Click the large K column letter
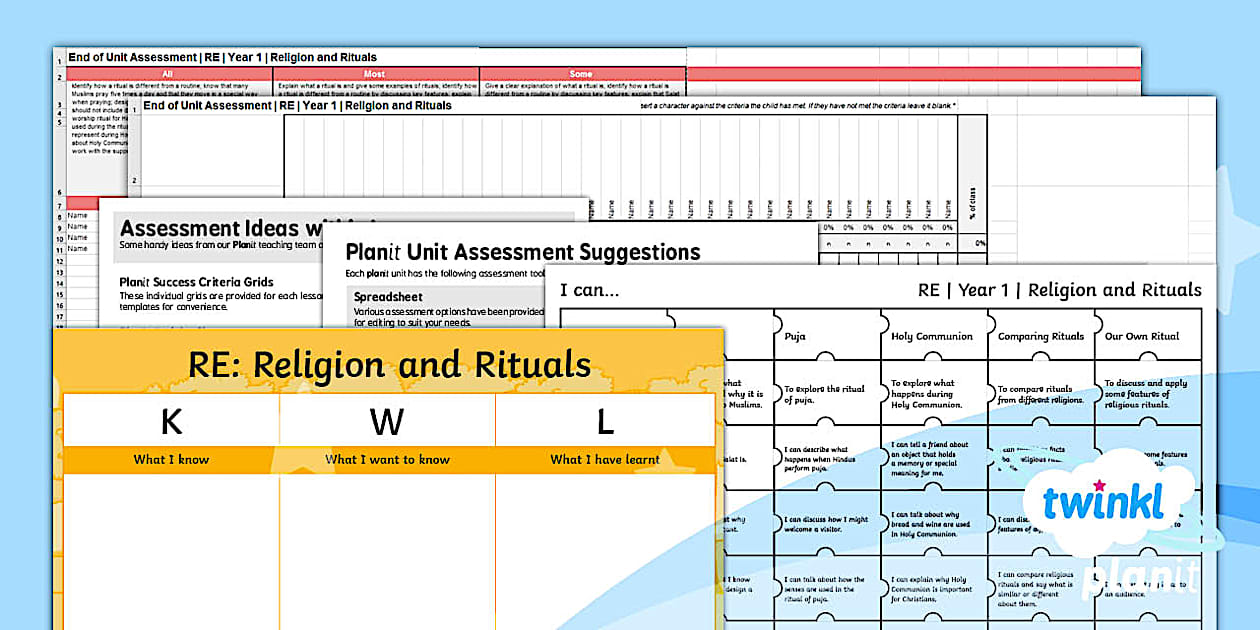Viewport: 1260px width, 630px height. click(x=171, y=422)
